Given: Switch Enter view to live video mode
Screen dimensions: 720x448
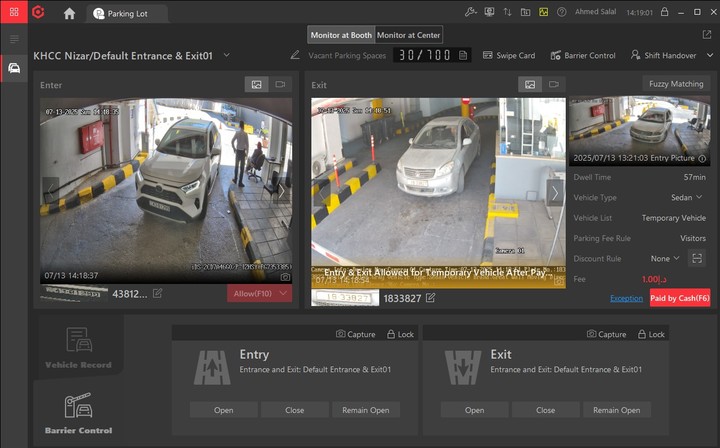Looking at the screenshot, I should [x=280, y=85].
